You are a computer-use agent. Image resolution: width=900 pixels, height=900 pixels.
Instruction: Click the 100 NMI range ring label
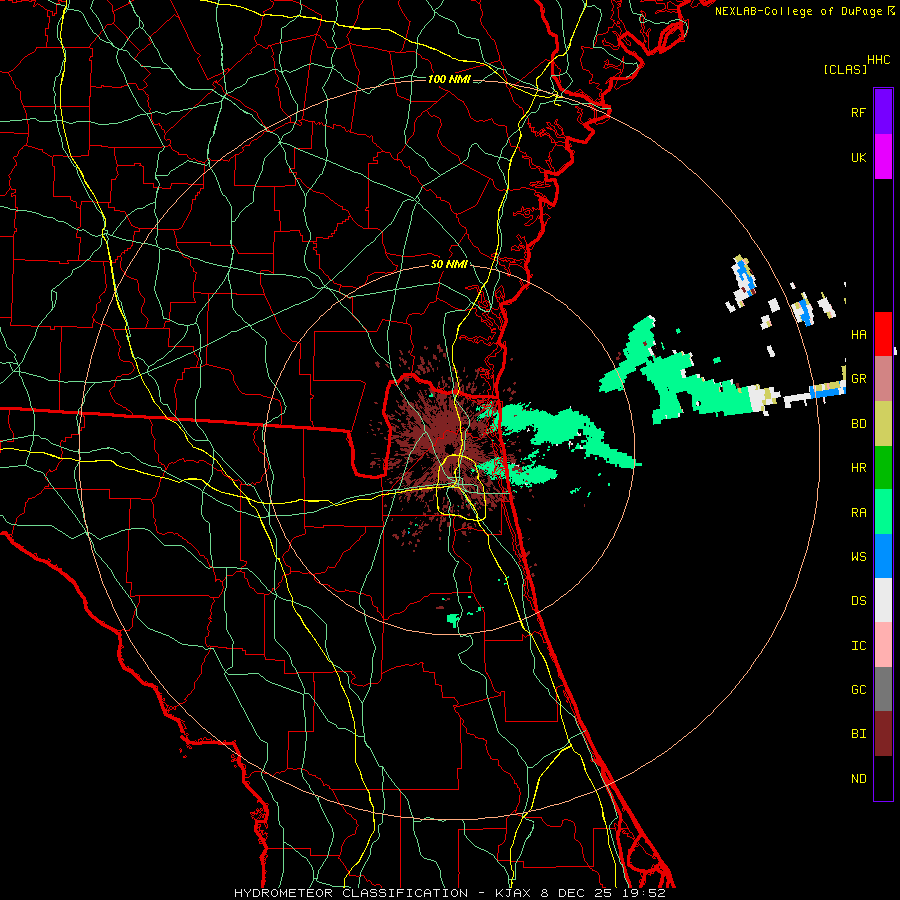tap(449, 79)
